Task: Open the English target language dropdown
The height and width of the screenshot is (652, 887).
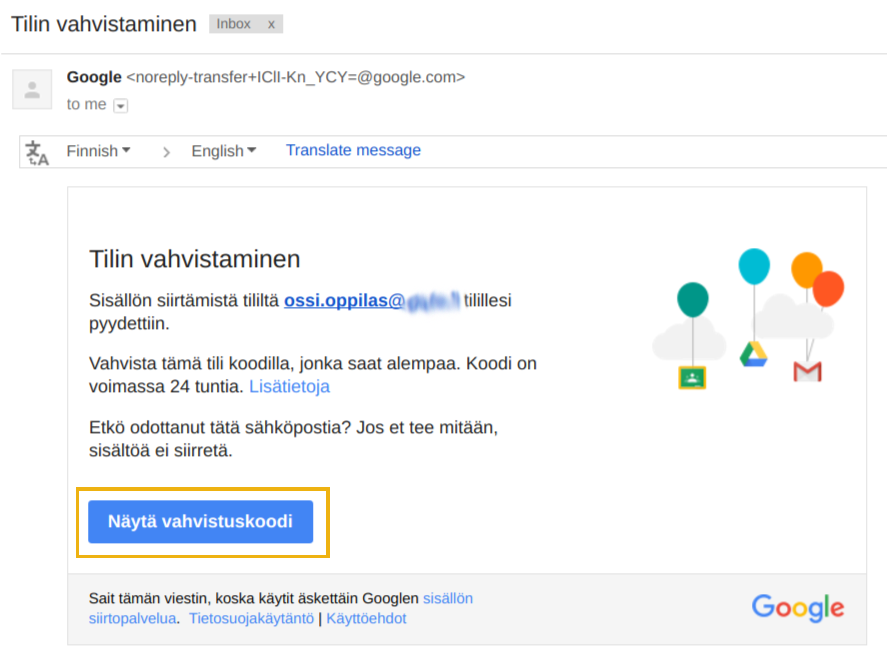Action: click(223, 151)
